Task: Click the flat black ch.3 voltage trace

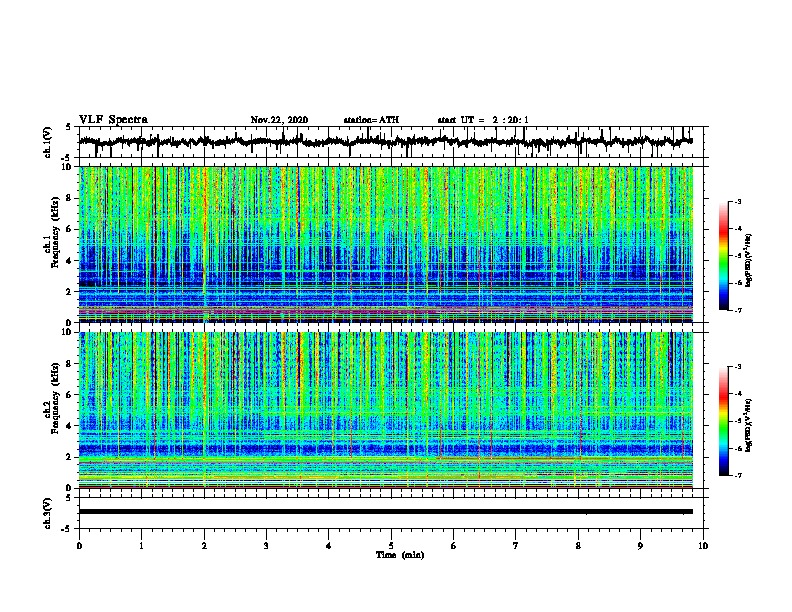Action: [x=386, y=512]
